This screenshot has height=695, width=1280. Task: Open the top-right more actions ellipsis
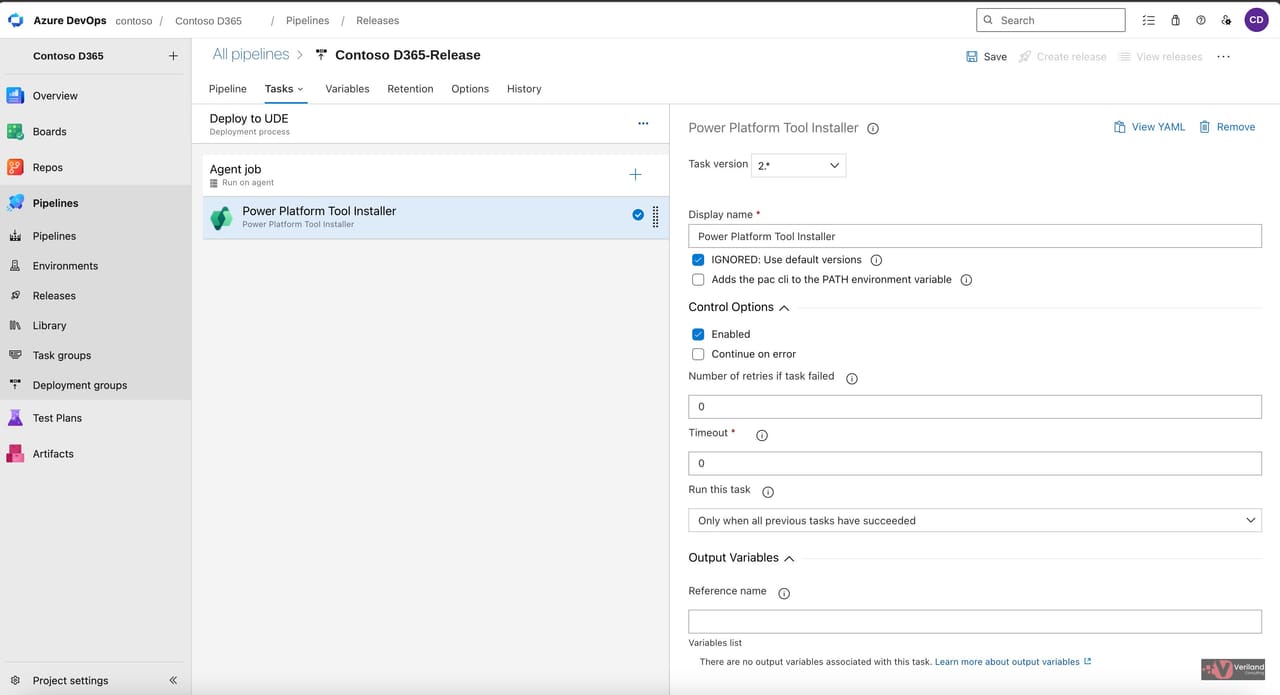pyautogui.click(x=1223, y=57)
